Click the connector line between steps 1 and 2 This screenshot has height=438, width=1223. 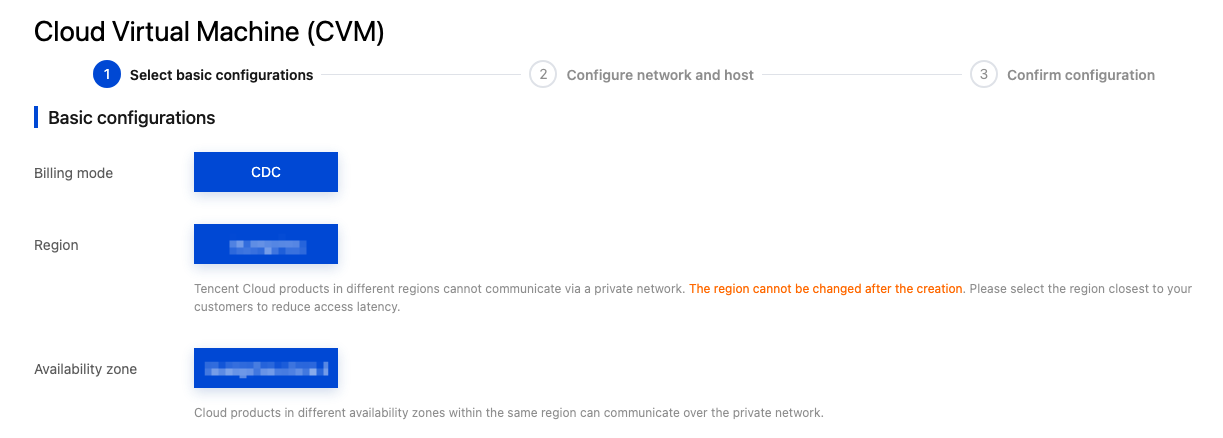(x=420, y=75)
